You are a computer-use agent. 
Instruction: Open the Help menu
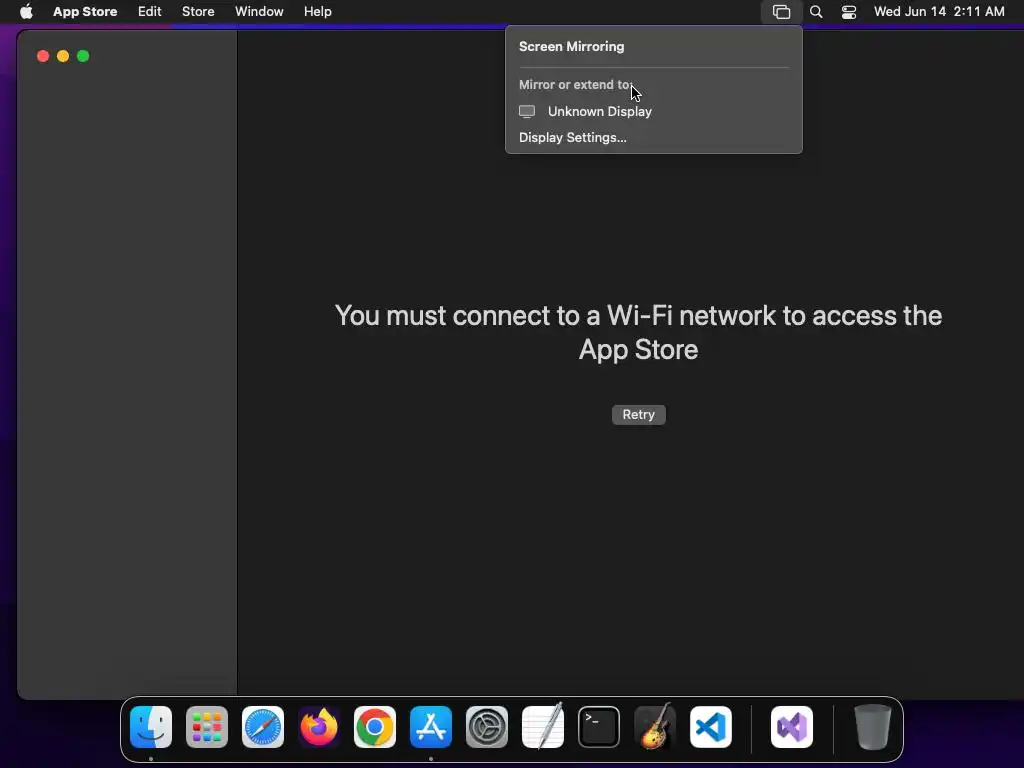pos(317,11)
